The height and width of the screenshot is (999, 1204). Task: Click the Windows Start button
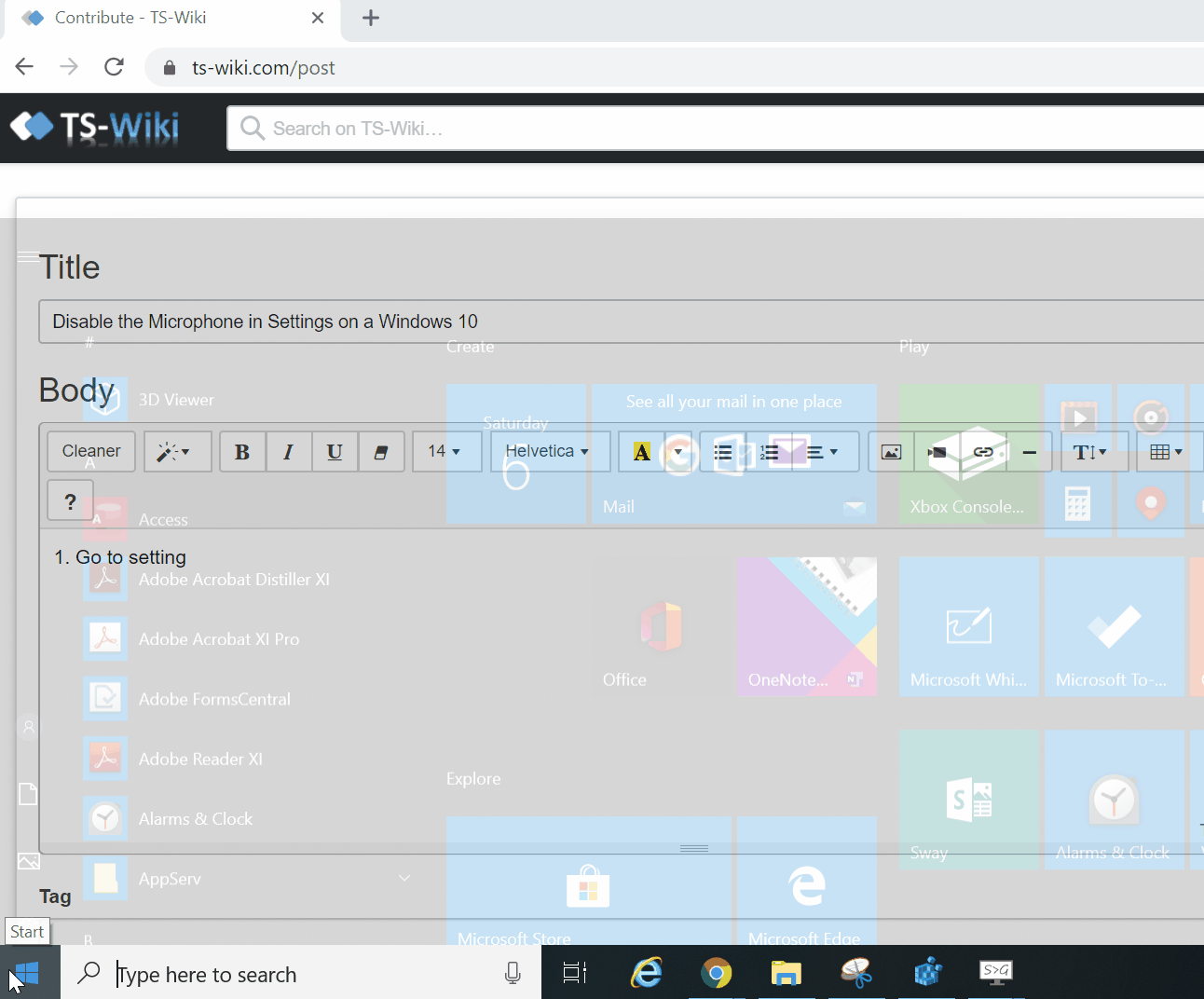click(x=28, y=974)
